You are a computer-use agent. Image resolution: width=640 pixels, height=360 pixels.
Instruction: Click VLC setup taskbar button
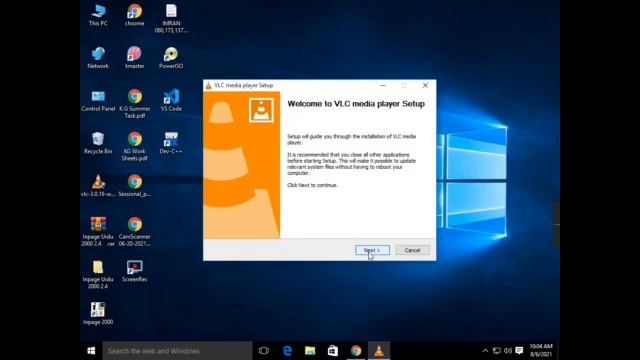click(x=379, y=351)
